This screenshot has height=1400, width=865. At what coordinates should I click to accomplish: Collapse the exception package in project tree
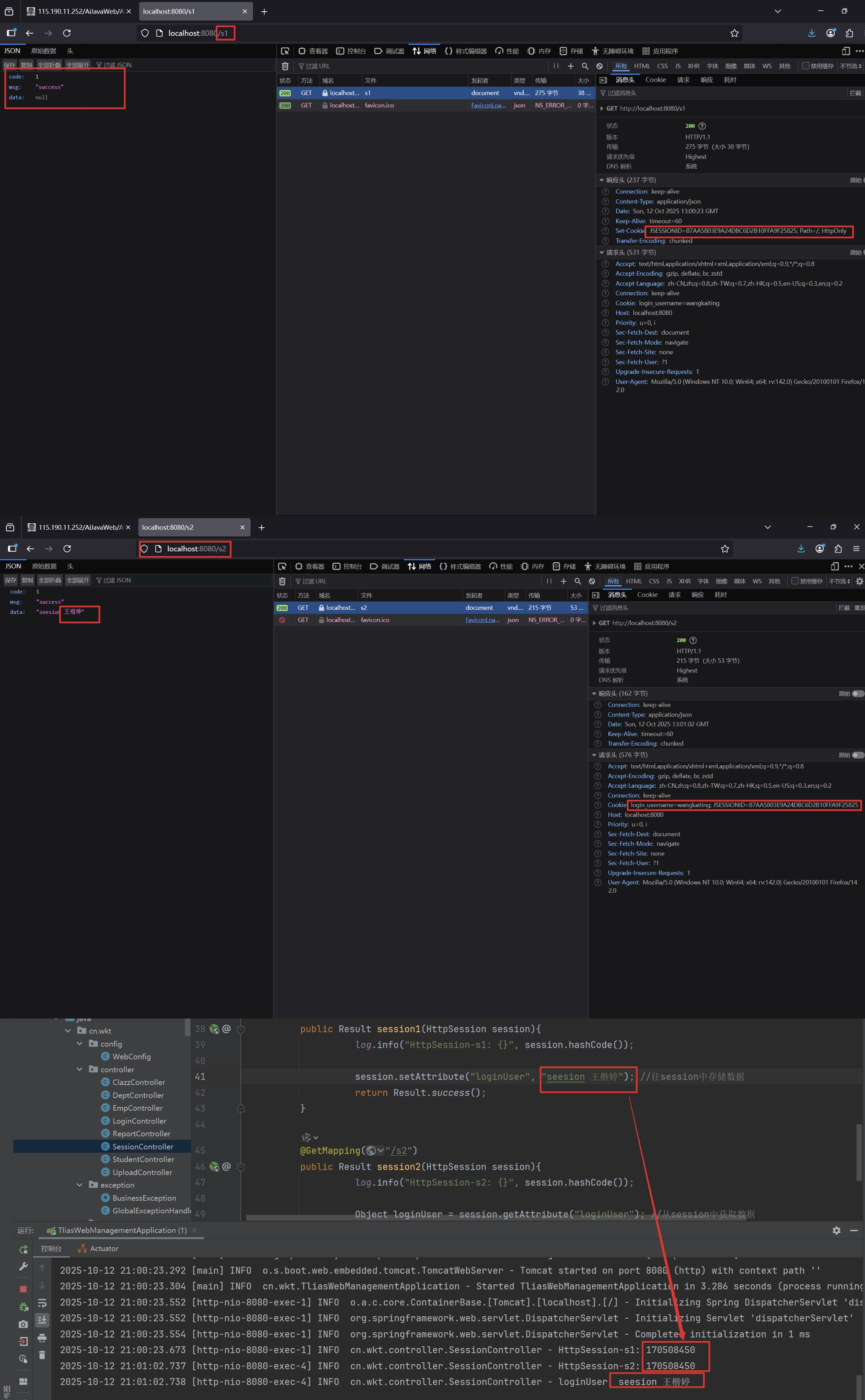point(80,1185)
